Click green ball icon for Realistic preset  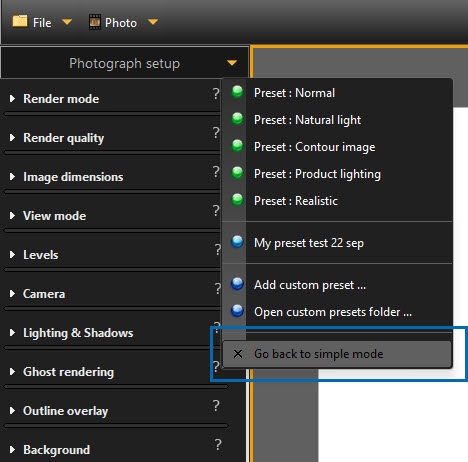coord(237,200)
